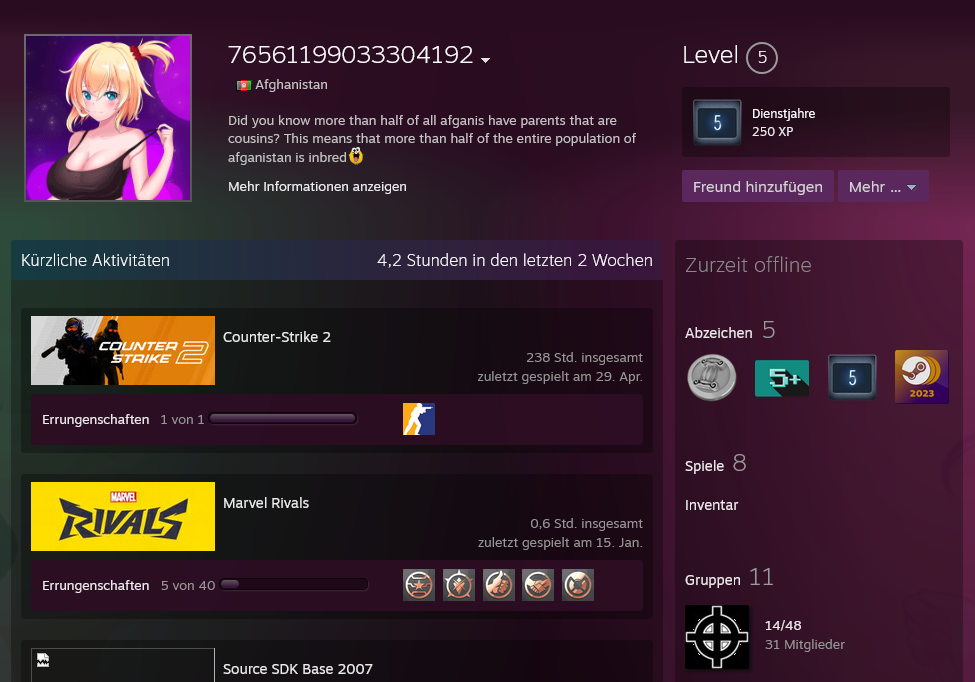Viewport: 975px width, 682px height.
Task: Expand the Mehr ... dropdown button
Action: pyautogui.click(x=883, y=187)
